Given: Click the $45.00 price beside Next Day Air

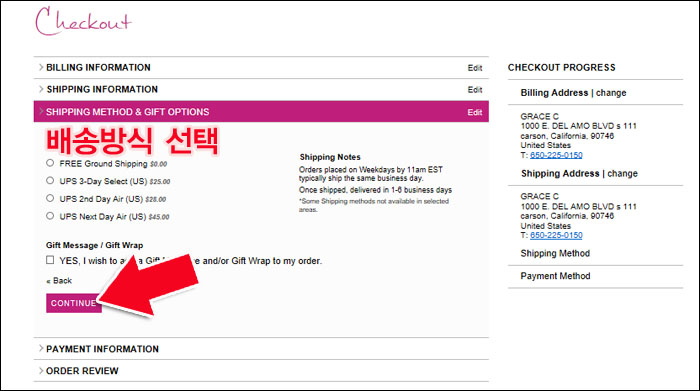Looking at the screenshot, I should pos(159,217).
